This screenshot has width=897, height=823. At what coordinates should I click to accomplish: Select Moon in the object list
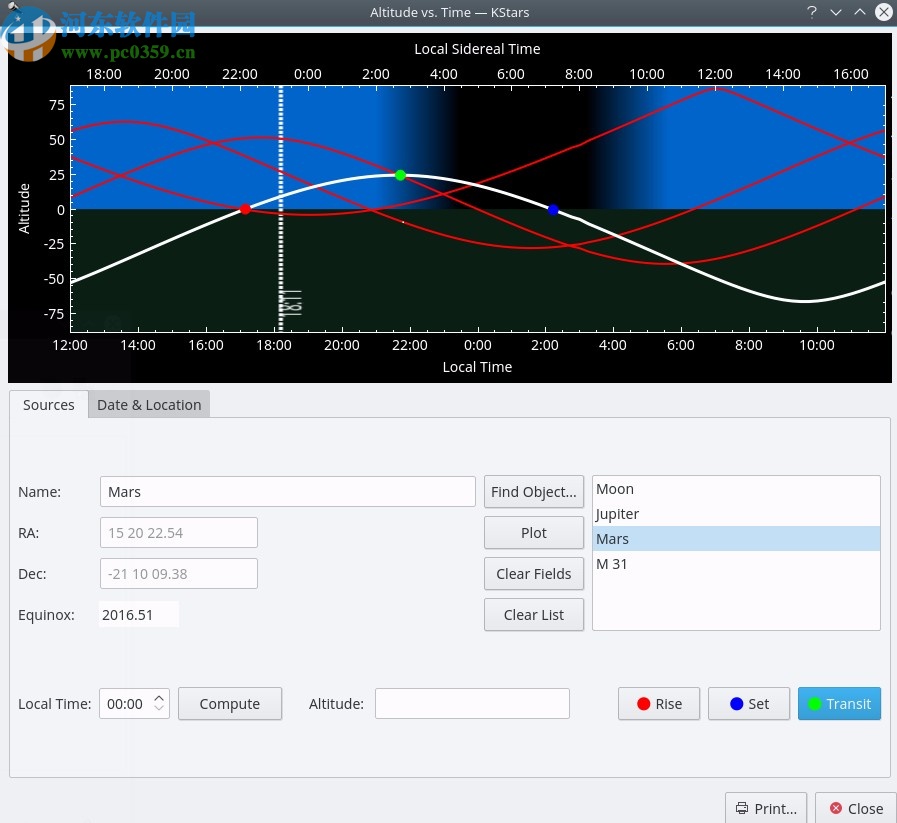(x=615, y=489)
